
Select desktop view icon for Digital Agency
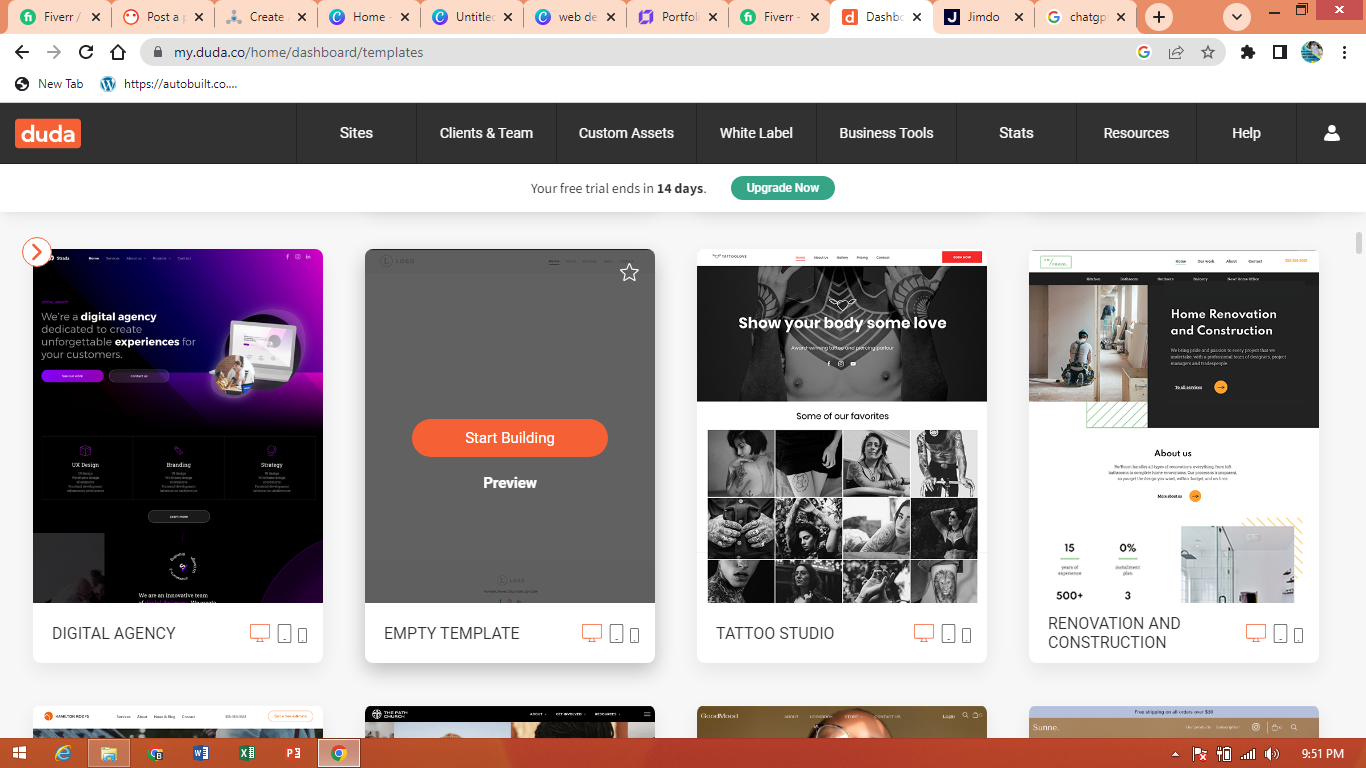(x=260, y=633)
